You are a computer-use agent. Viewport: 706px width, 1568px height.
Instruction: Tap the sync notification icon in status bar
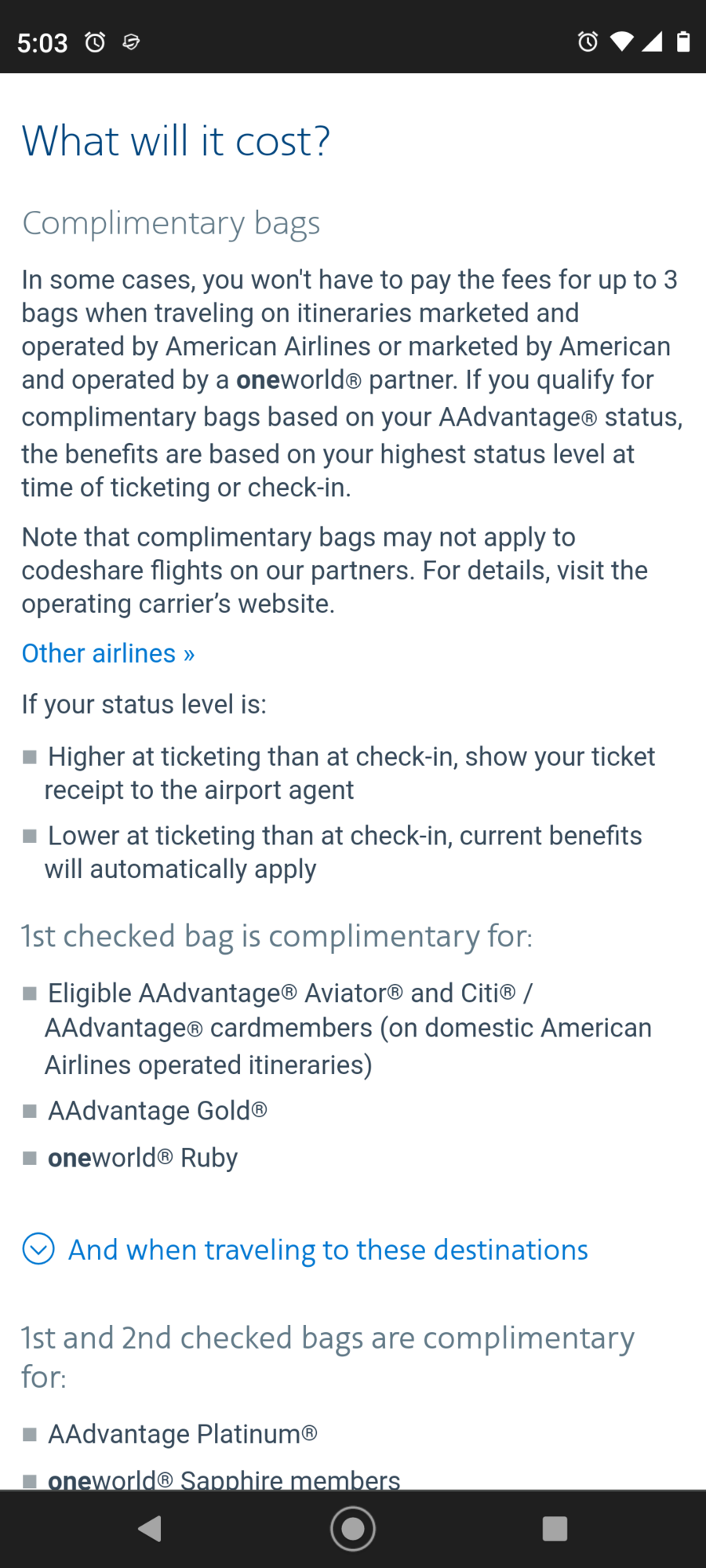coord(131,42)
